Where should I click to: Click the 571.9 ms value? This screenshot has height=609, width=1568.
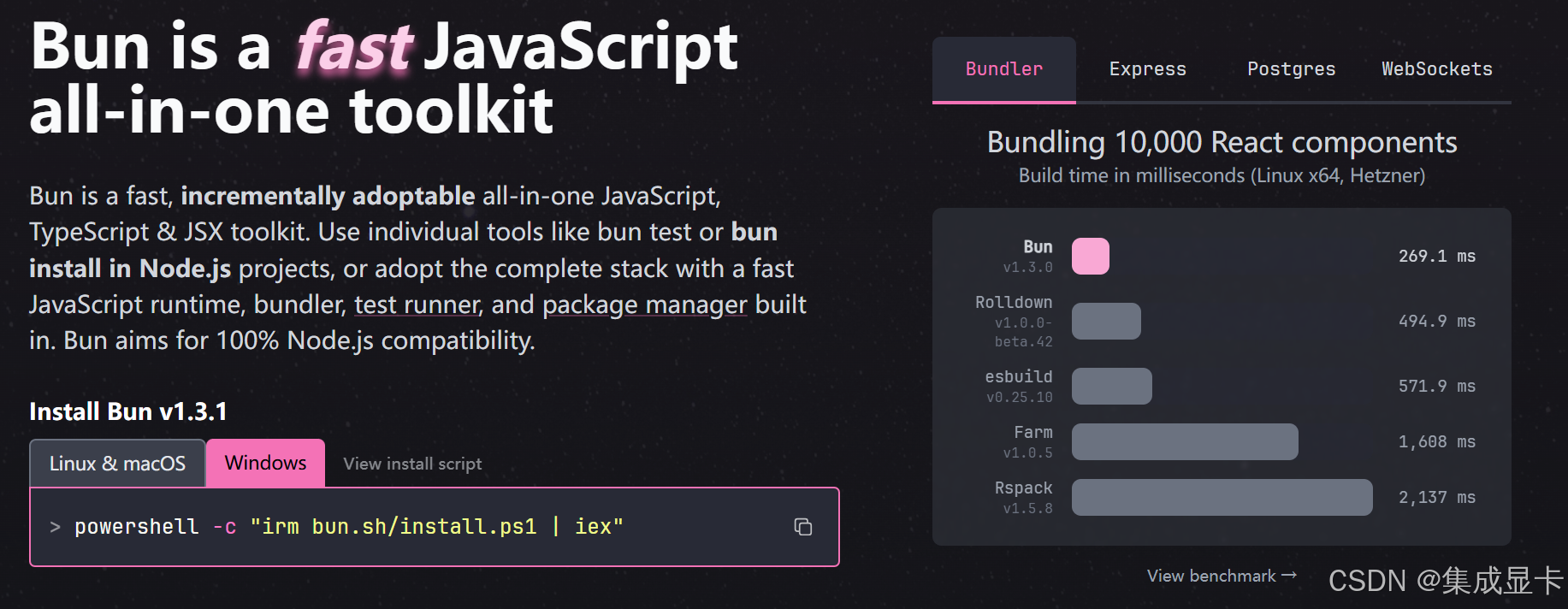pyautogui.click(x=1437, y=387)
